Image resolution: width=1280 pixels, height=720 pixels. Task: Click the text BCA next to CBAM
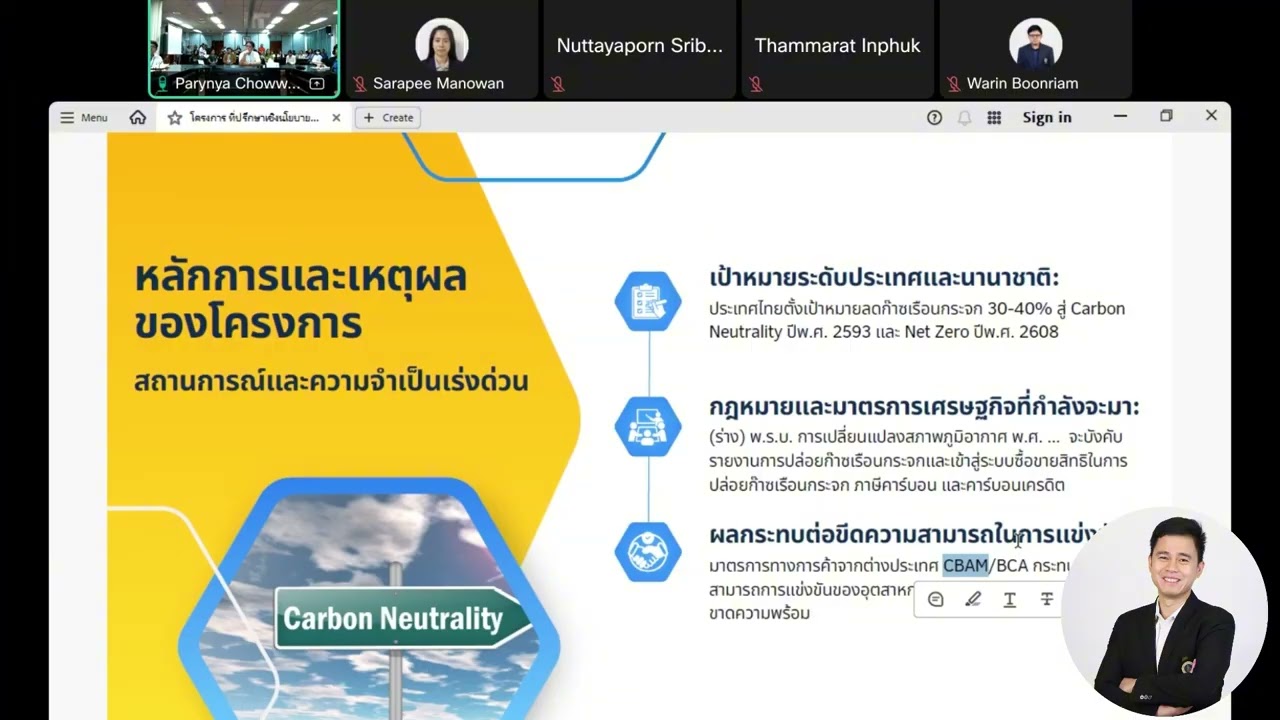1011,565
